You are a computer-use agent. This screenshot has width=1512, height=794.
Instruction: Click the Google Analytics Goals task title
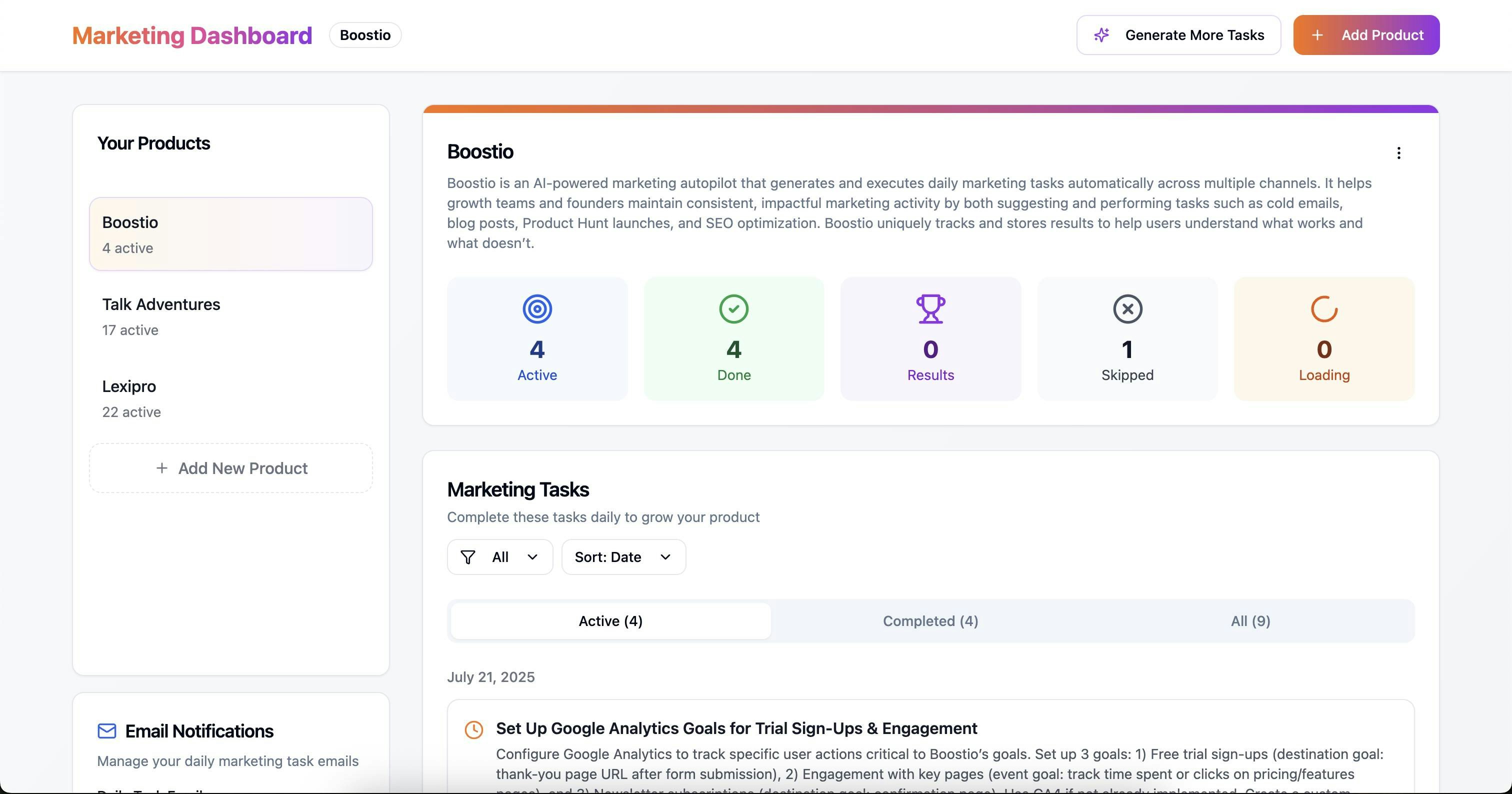(736, 728)
